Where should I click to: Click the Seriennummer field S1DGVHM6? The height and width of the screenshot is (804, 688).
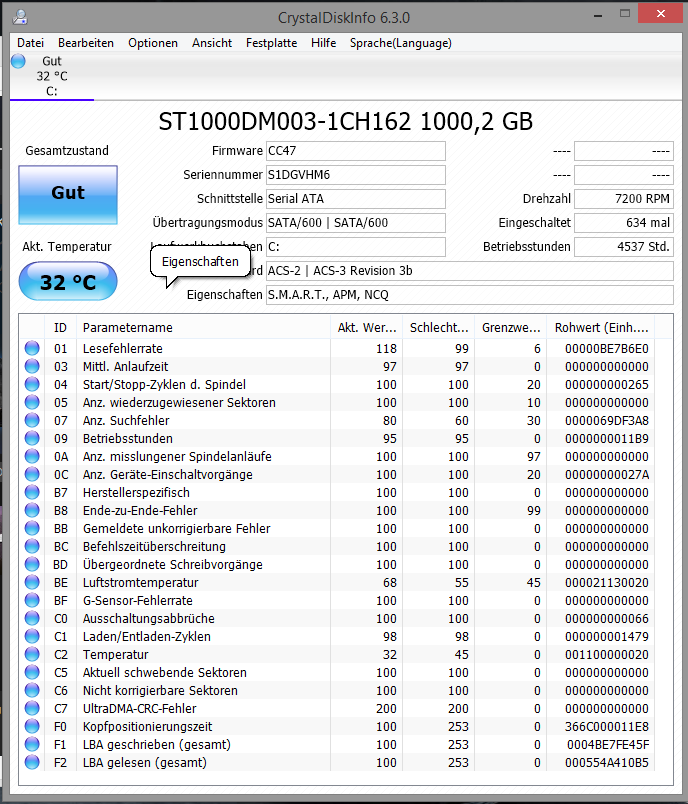356,175
